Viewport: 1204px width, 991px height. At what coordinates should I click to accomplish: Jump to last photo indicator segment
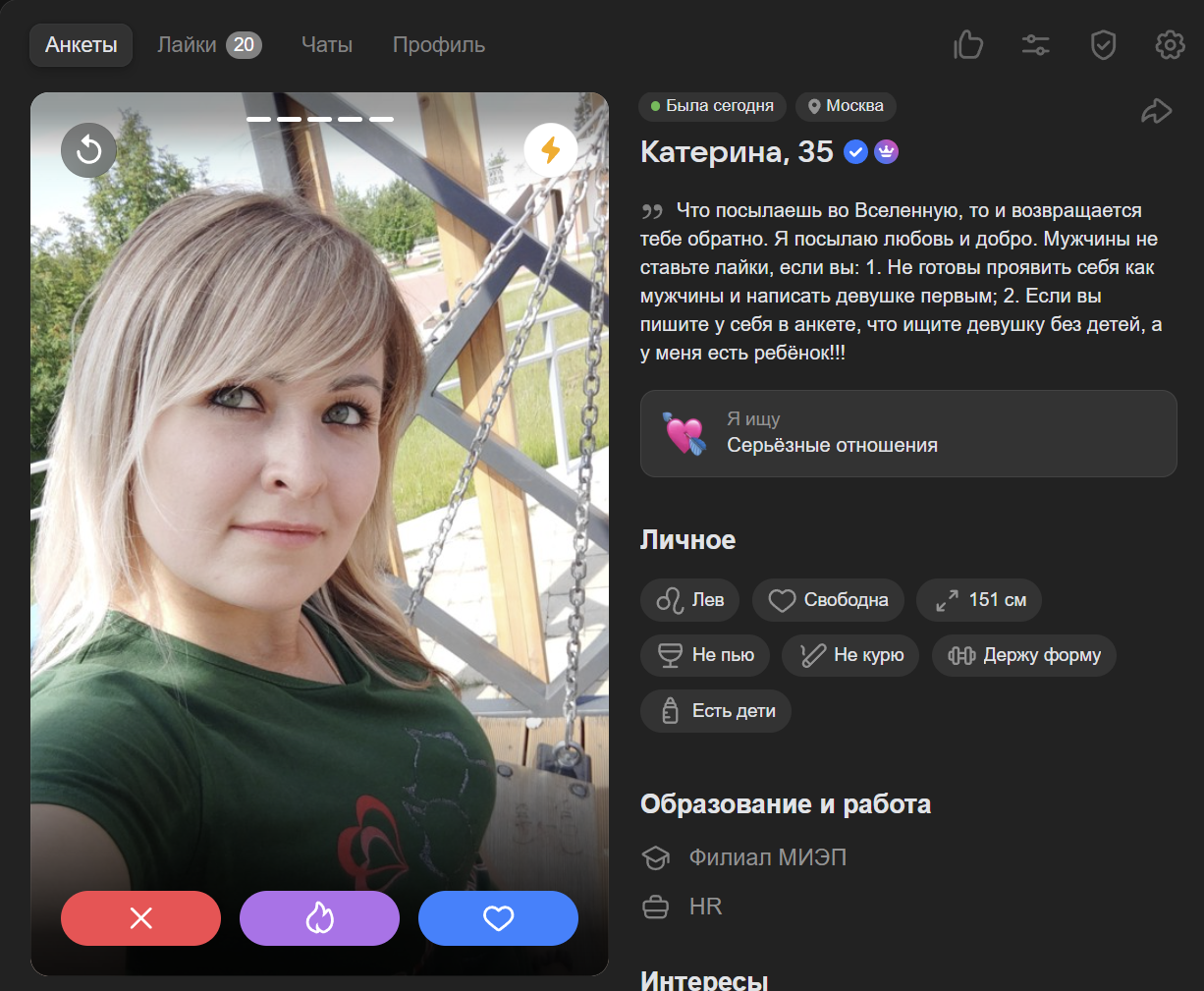(x=381, y=119)
